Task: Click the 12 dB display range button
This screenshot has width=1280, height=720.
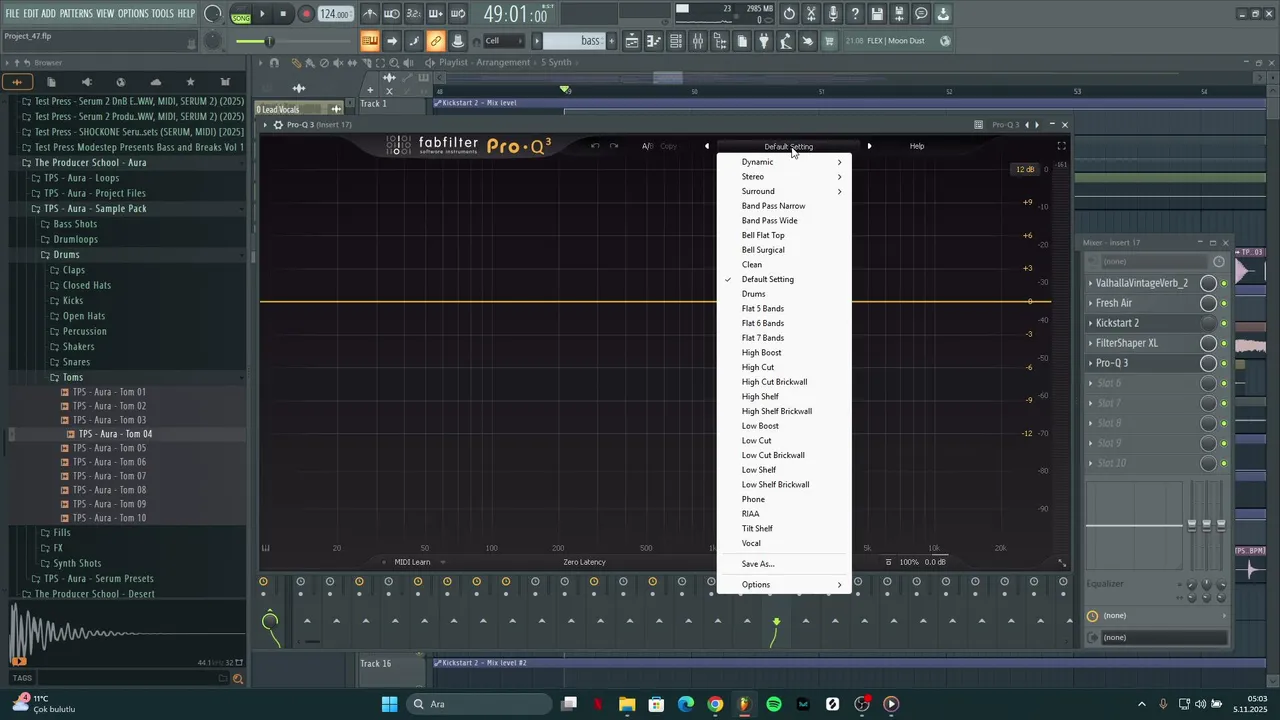Action: (x=1025, y=169)
